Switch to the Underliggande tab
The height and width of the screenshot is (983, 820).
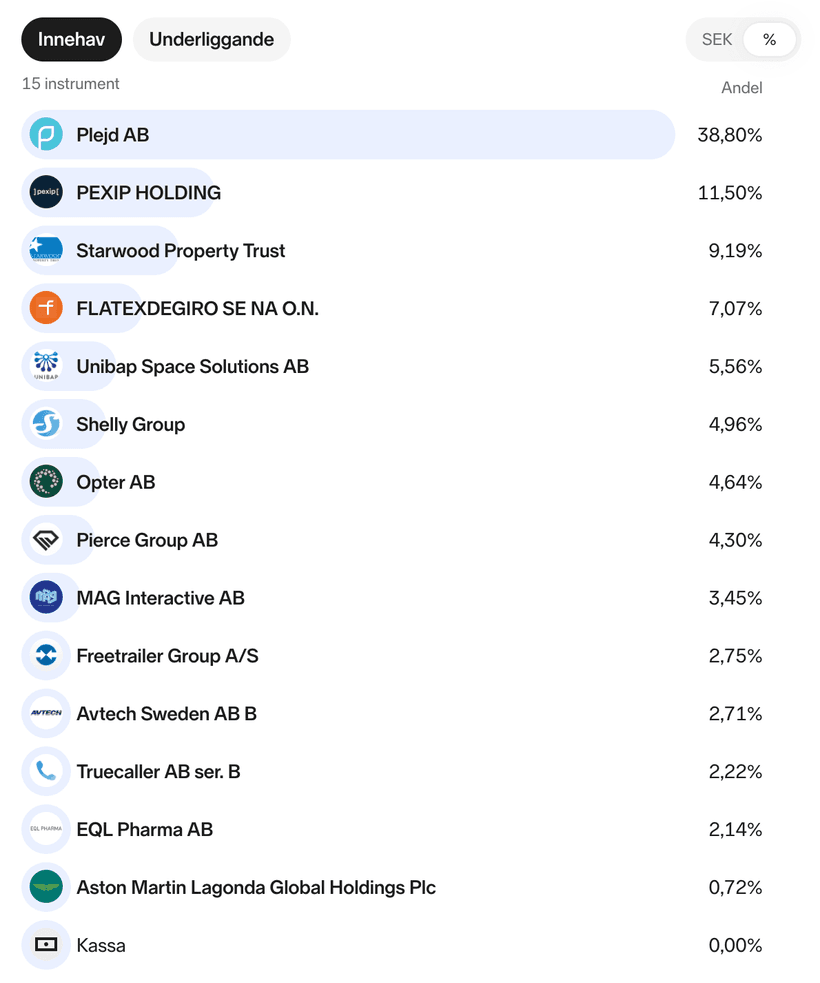tap(211, 40)
